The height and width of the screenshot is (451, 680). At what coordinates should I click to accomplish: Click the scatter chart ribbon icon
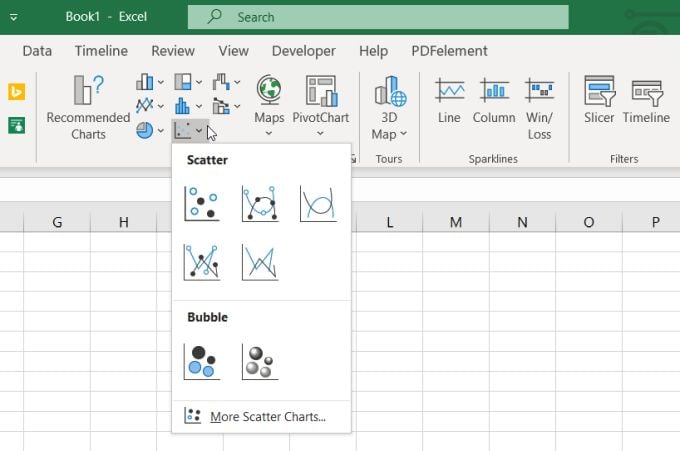[x=183, y=130]
